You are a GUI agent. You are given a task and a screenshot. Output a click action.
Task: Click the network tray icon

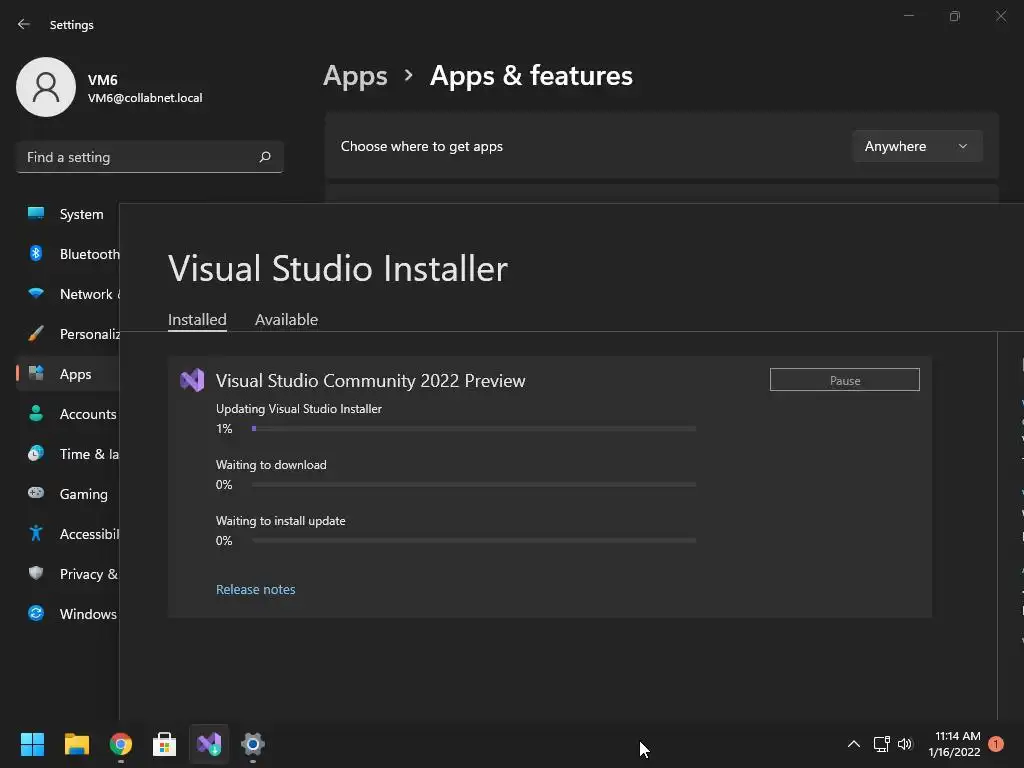pos(881,744)
